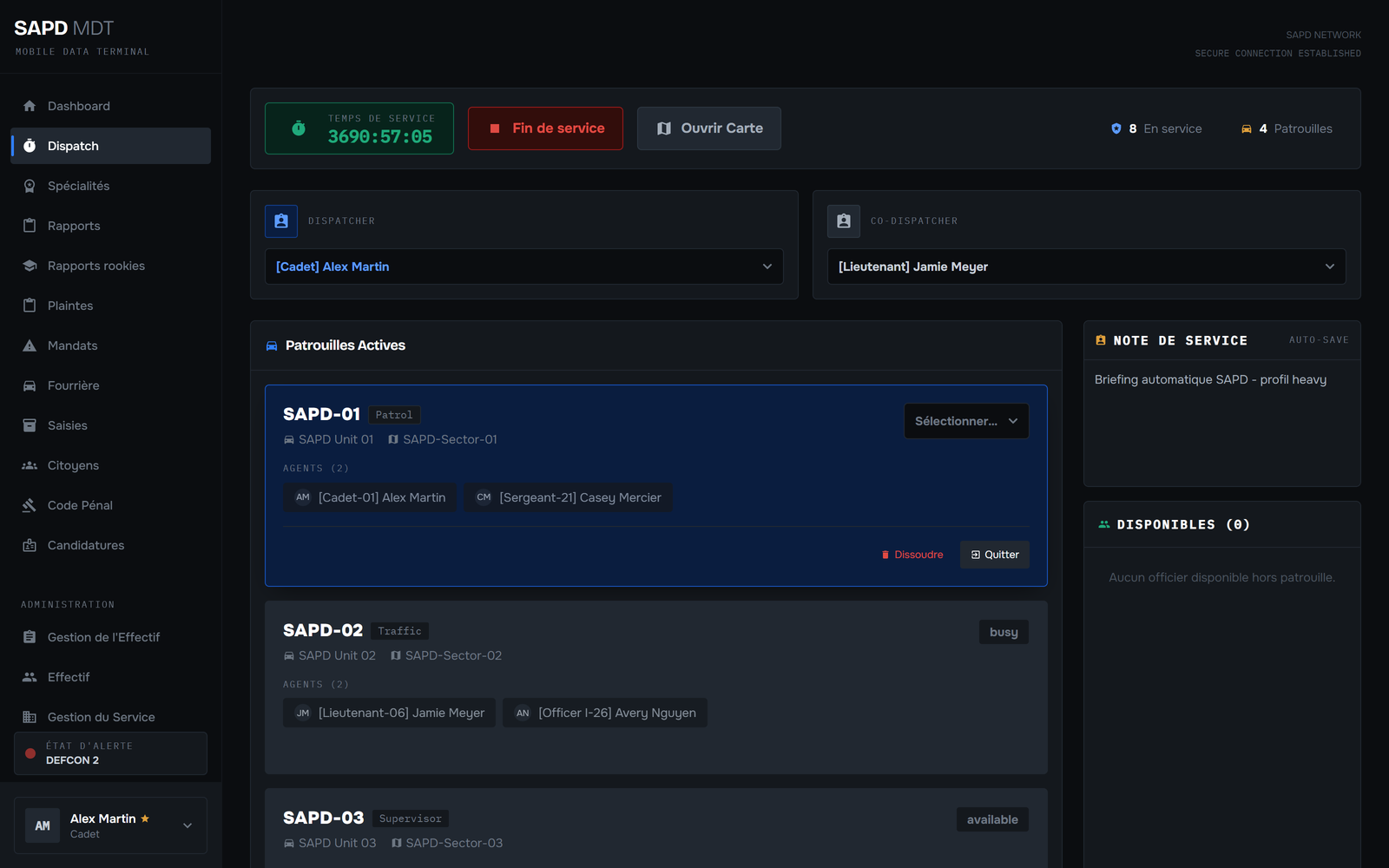The image size is (1389, 868).
Task: Click the Effectif people icon
Action: 30,677
